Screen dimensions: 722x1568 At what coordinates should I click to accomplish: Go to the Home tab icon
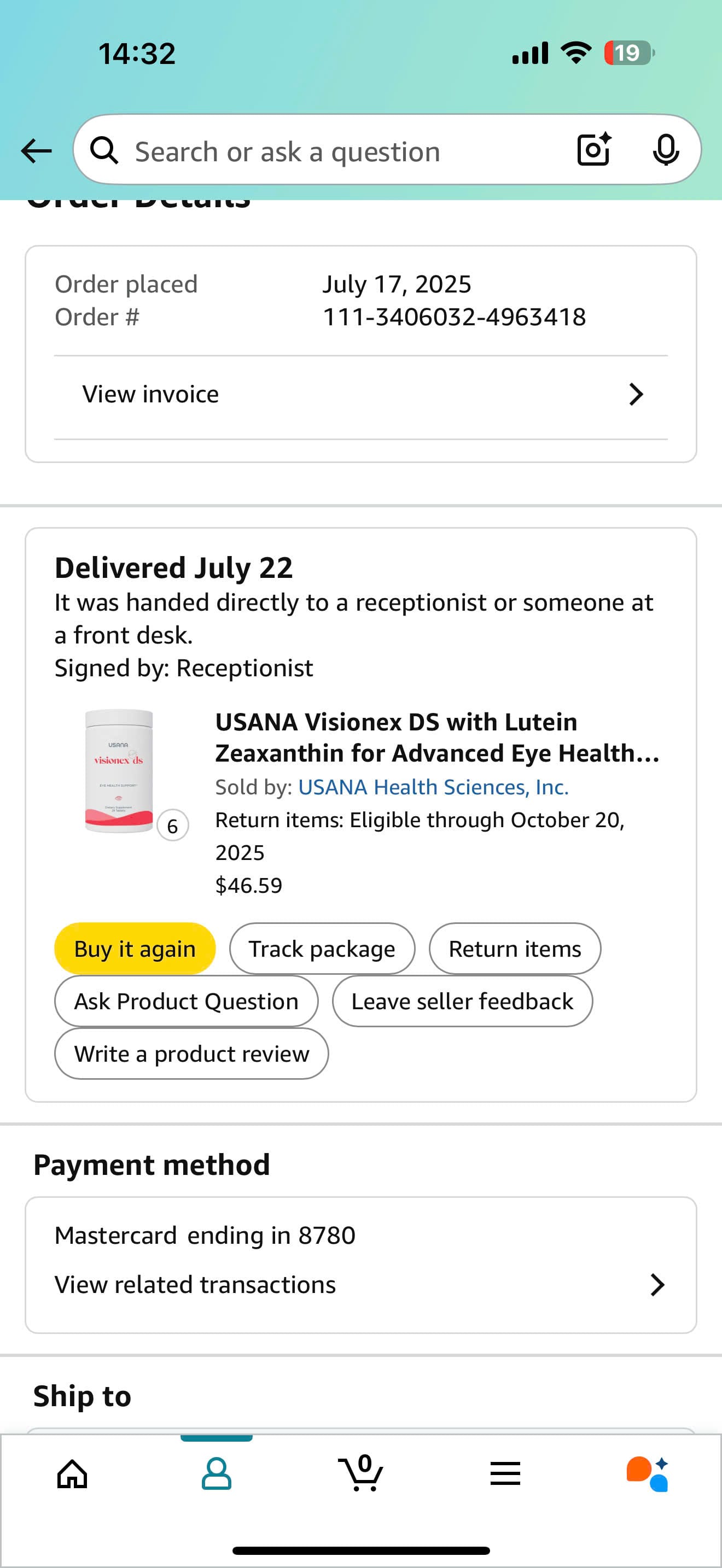[72, 1475]
